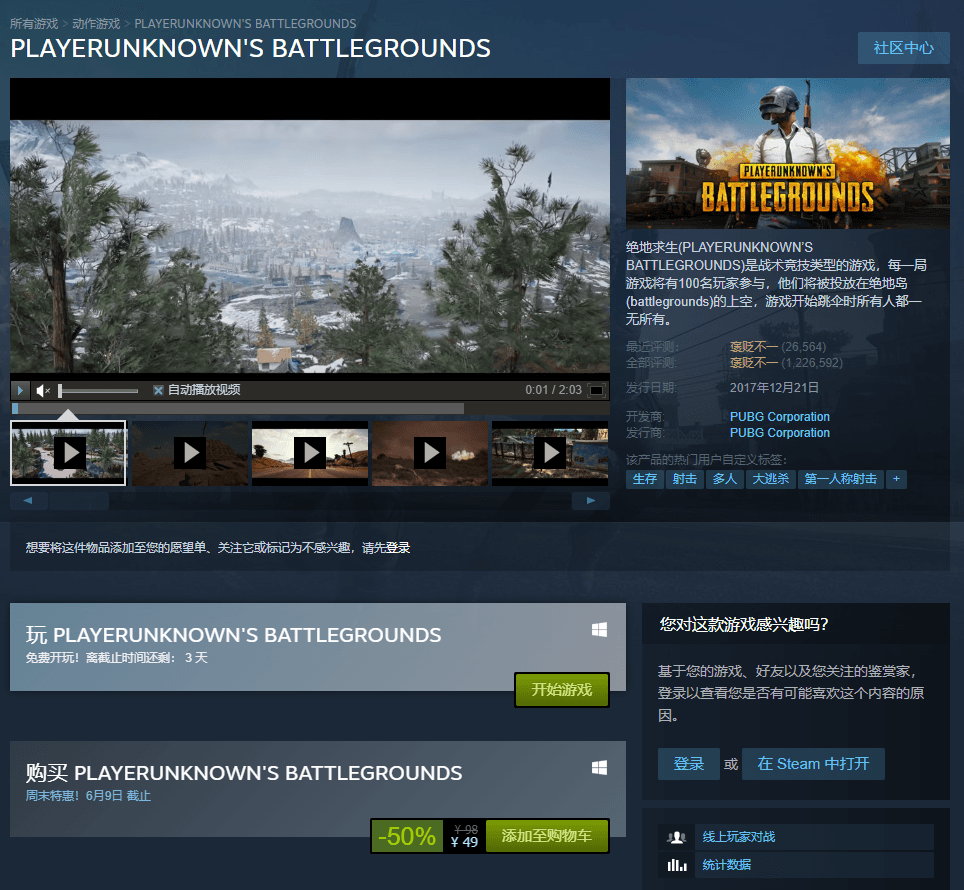This screenshot has height=890, width=964.
Task: Play the trailer video
Action: (20, 390)
